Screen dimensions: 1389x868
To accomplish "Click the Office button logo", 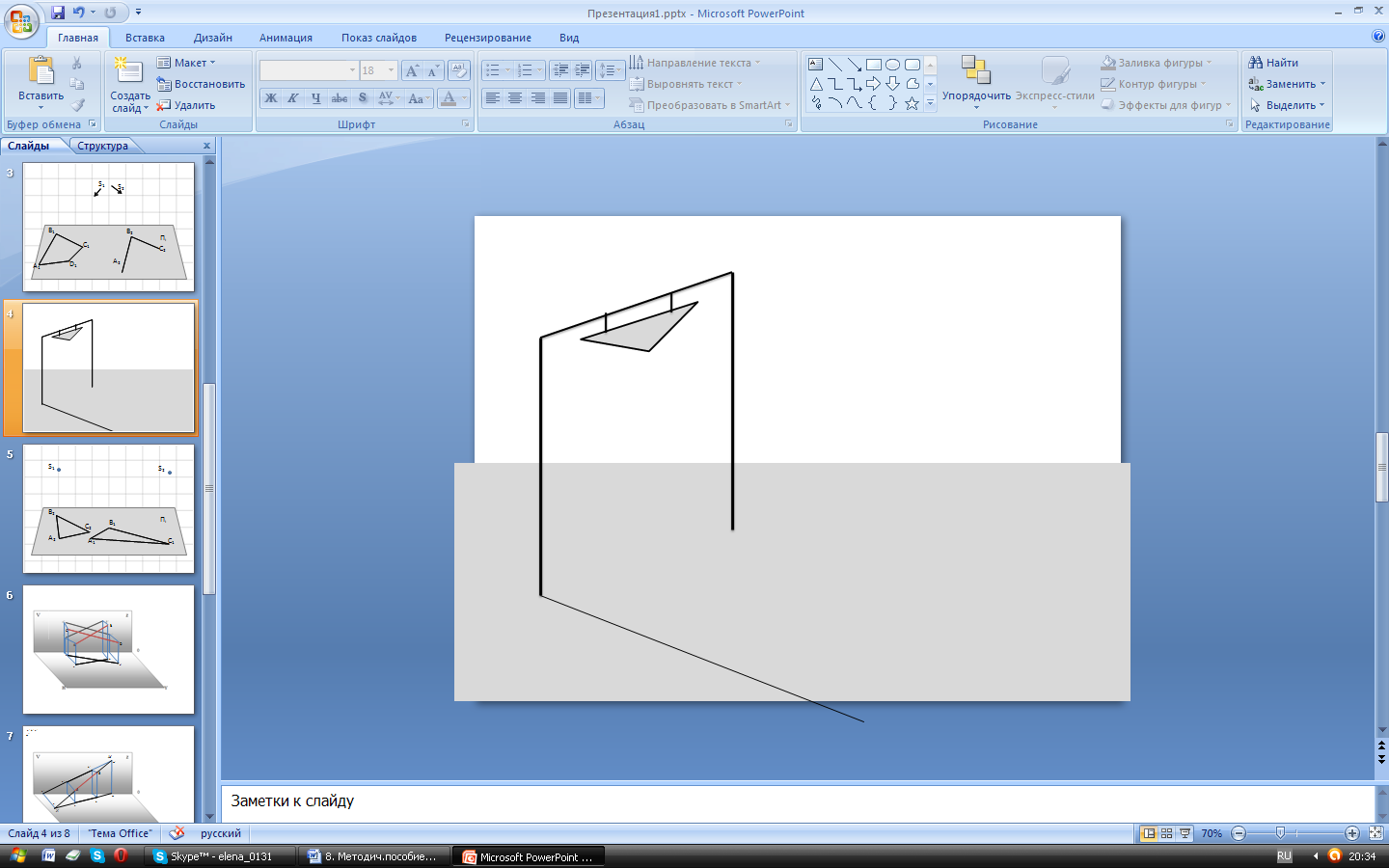I will pos(20,20).
